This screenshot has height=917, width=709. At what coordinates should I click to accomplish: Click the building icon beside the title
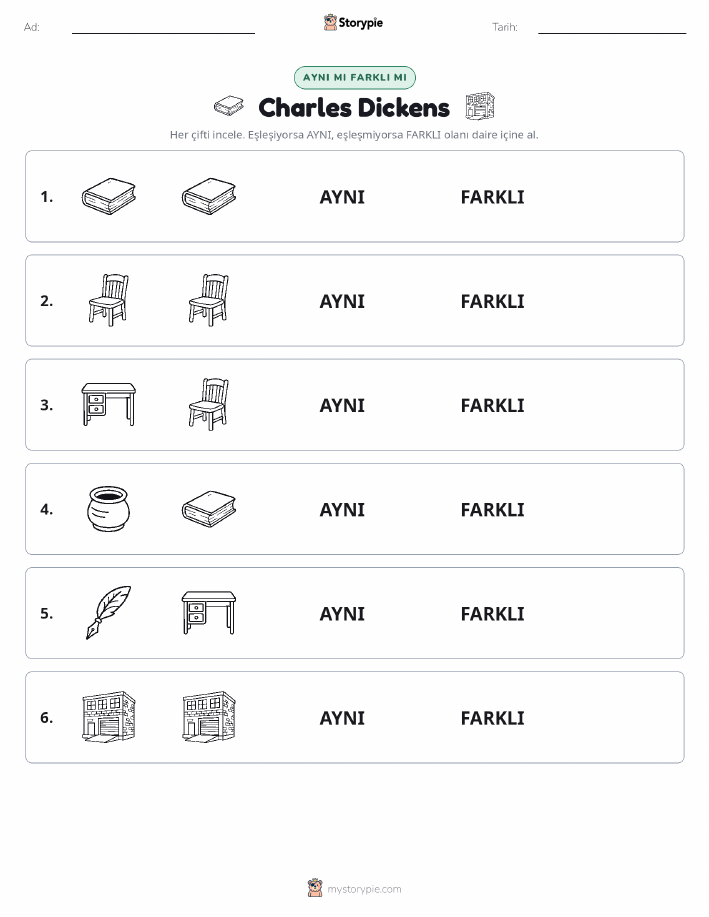[x=480, y=106]
